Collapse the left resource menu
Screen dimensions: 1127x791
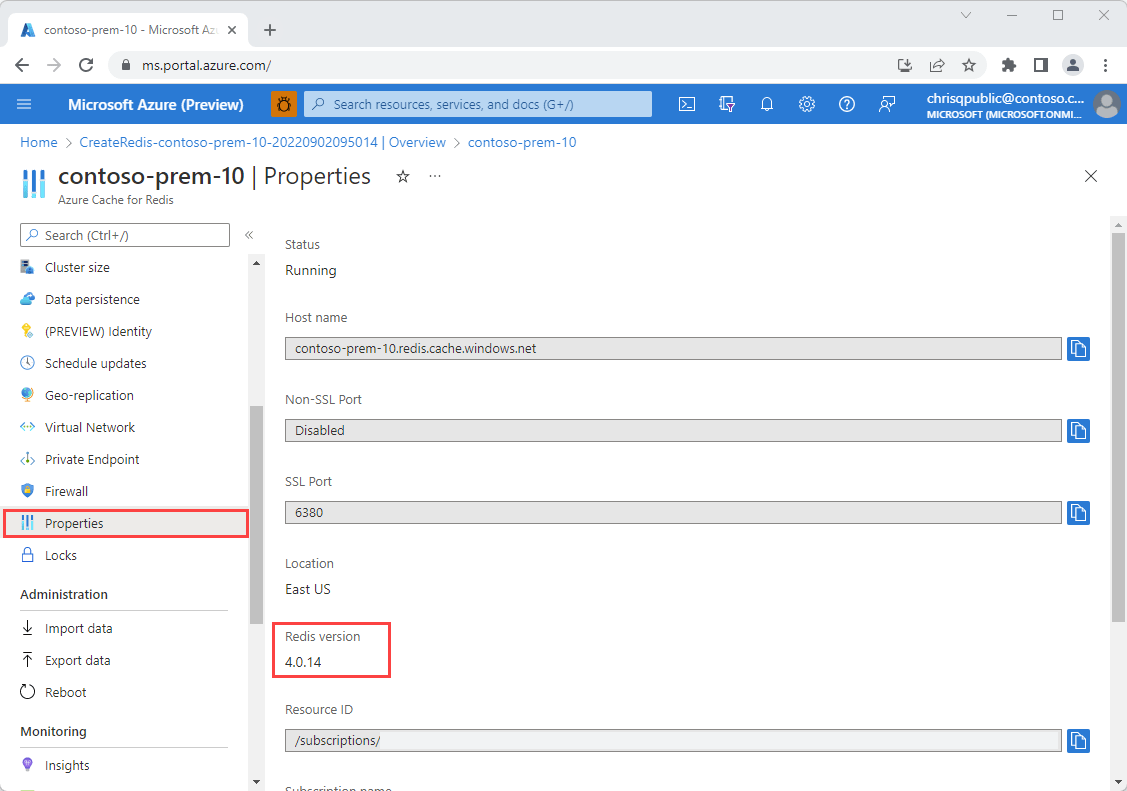click(x=249, y=235)
